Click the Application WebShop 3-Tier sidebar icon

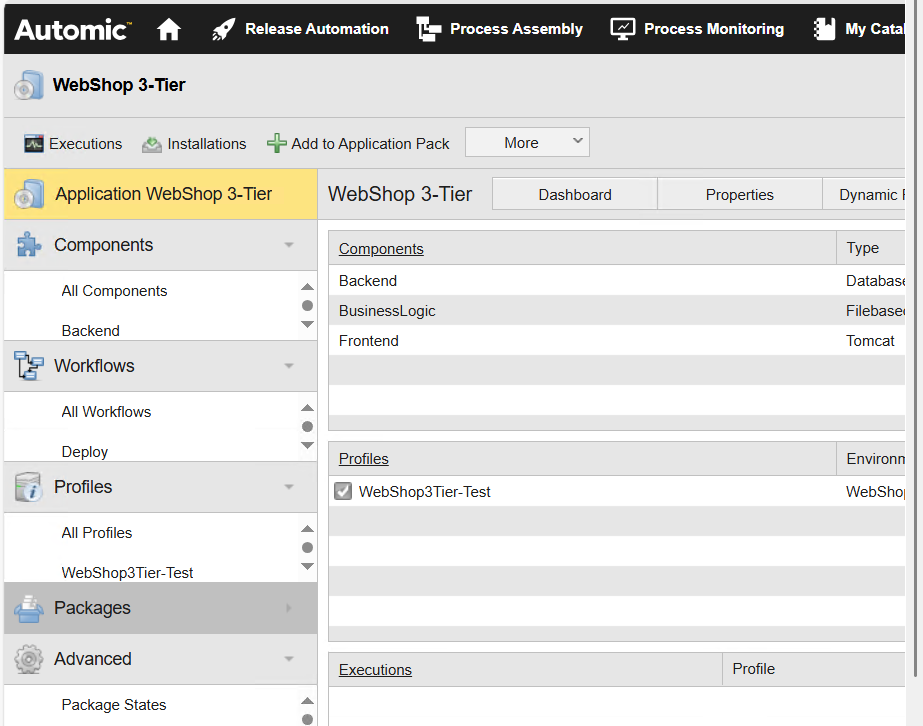tap(28, 194)
